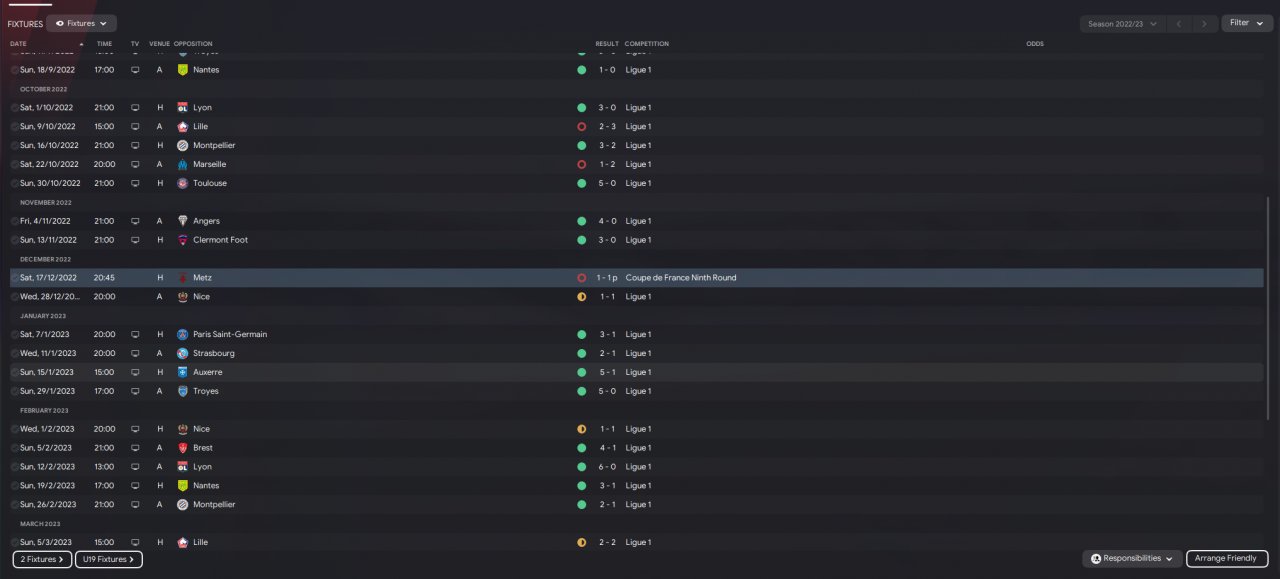Toggle the circle marker beside Sun, 9/10/2022
This screenshot has width=1280, height=579.
(15, 127)
